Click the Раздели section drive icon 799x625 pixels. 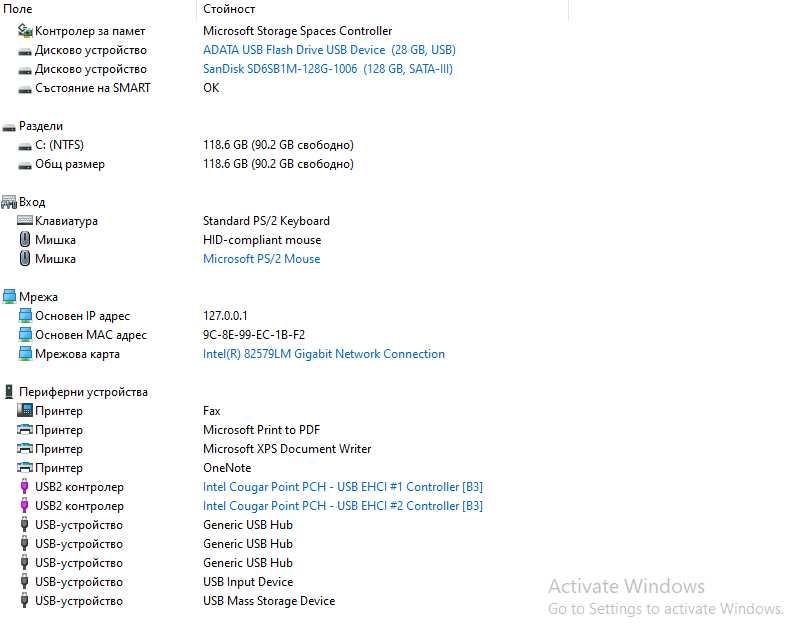point(9,127)
